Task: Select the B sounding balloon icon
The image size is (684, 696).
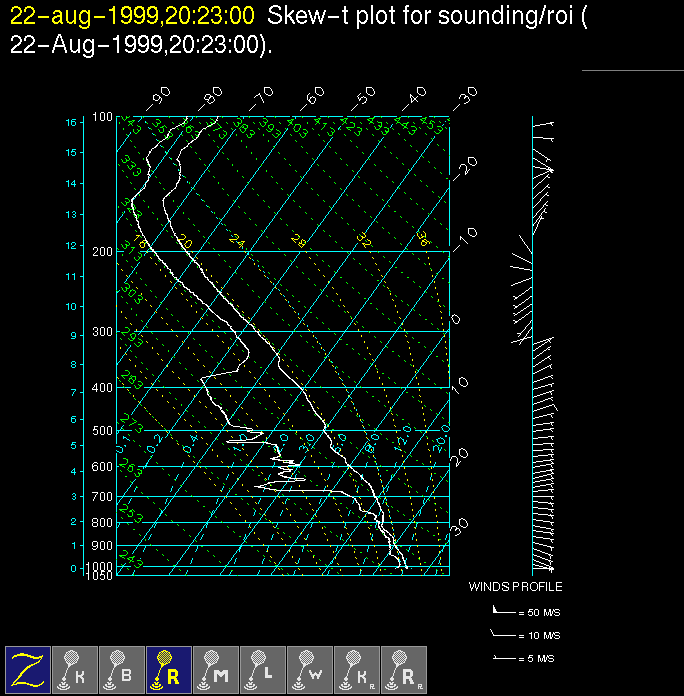Action: pos(122,670)
